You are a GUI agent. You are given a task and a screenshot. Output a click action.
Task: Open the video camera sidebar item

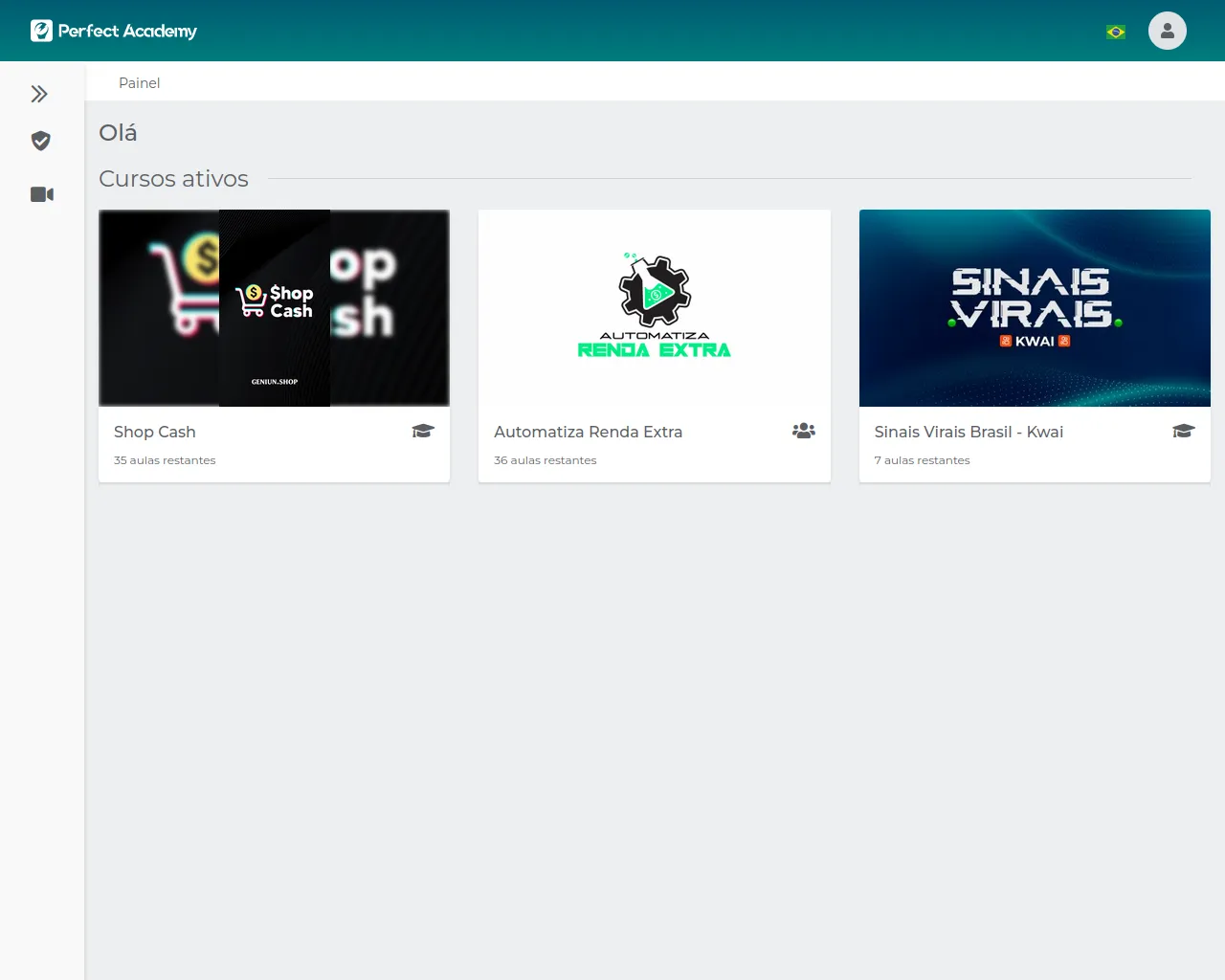click(x=41, y=194)
